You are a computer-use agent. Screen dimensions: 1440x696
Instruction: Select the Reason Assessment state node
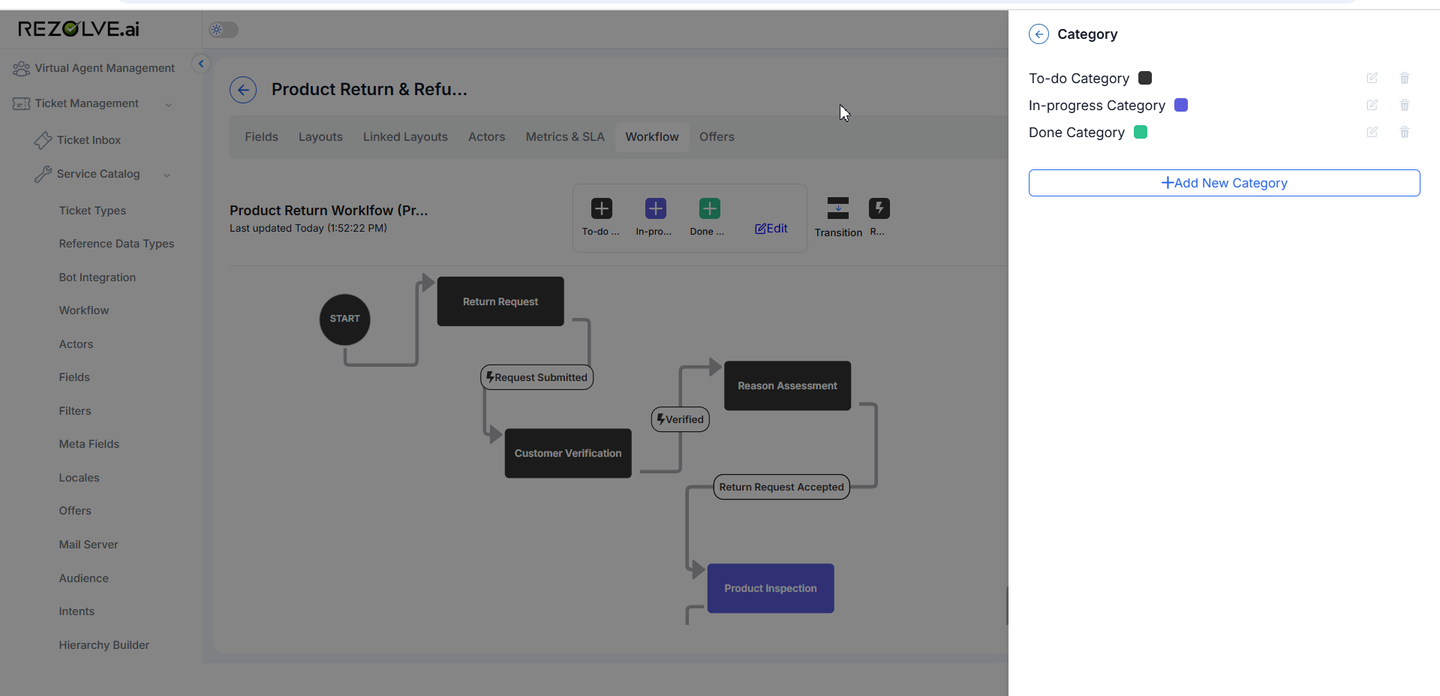point(787,386)
